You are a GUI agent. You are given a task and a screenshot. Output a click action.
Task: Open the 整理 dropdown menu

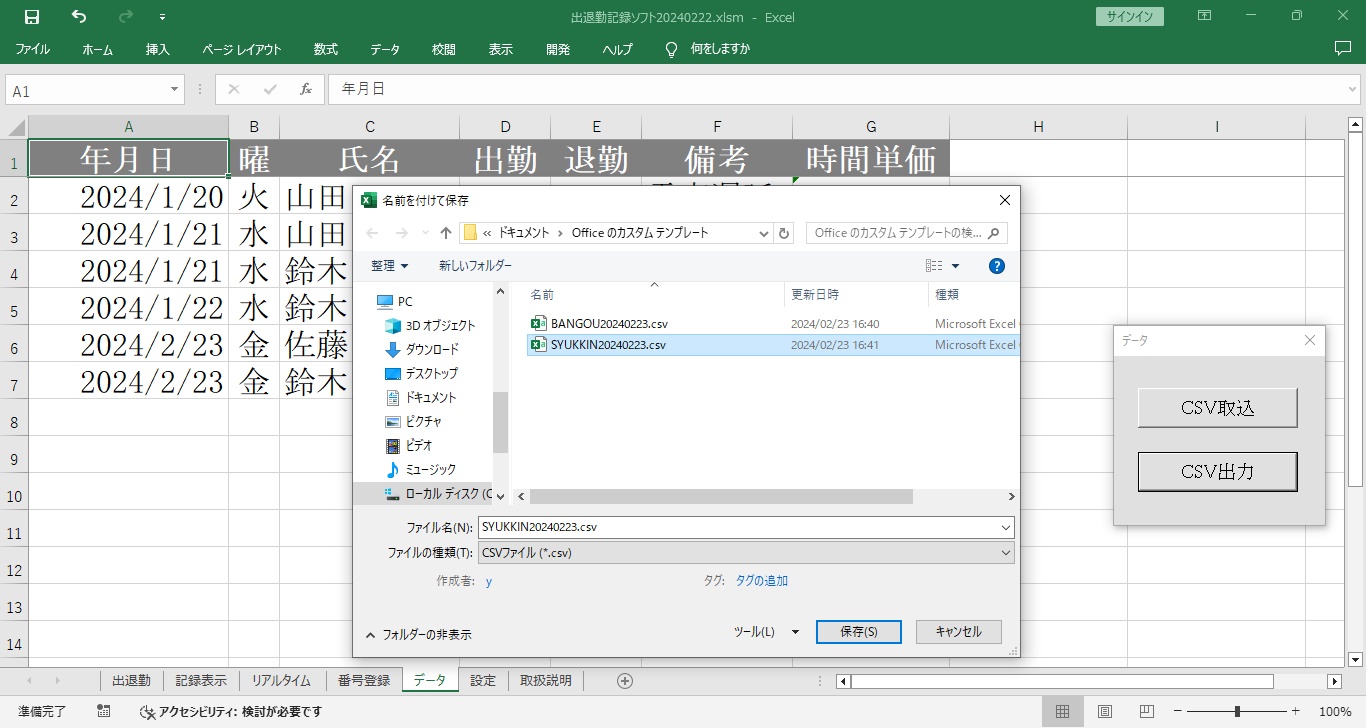[x=389, y=266]
